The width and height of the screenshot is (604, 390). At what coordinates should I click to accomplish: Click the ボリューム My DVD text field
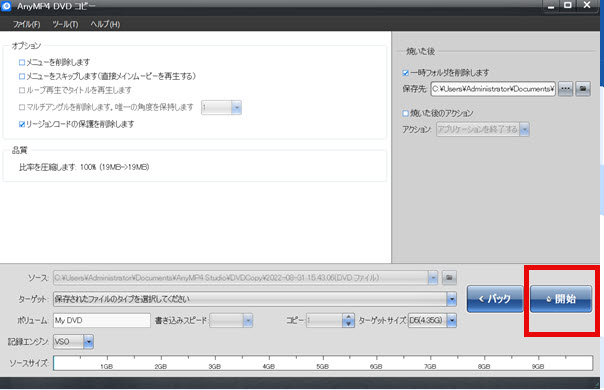pos(102,320)
